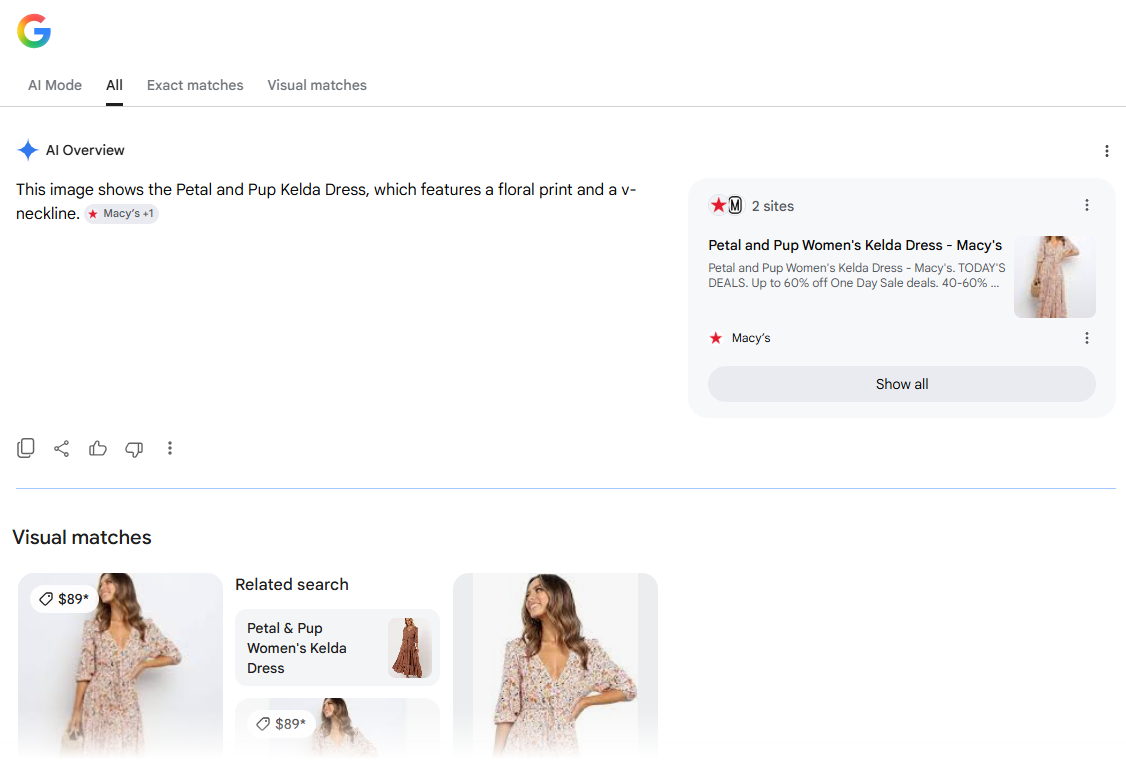This screenshot has width=1126, height=764.
Task: Open the Visual matches tab
Action: click(317, 85)
